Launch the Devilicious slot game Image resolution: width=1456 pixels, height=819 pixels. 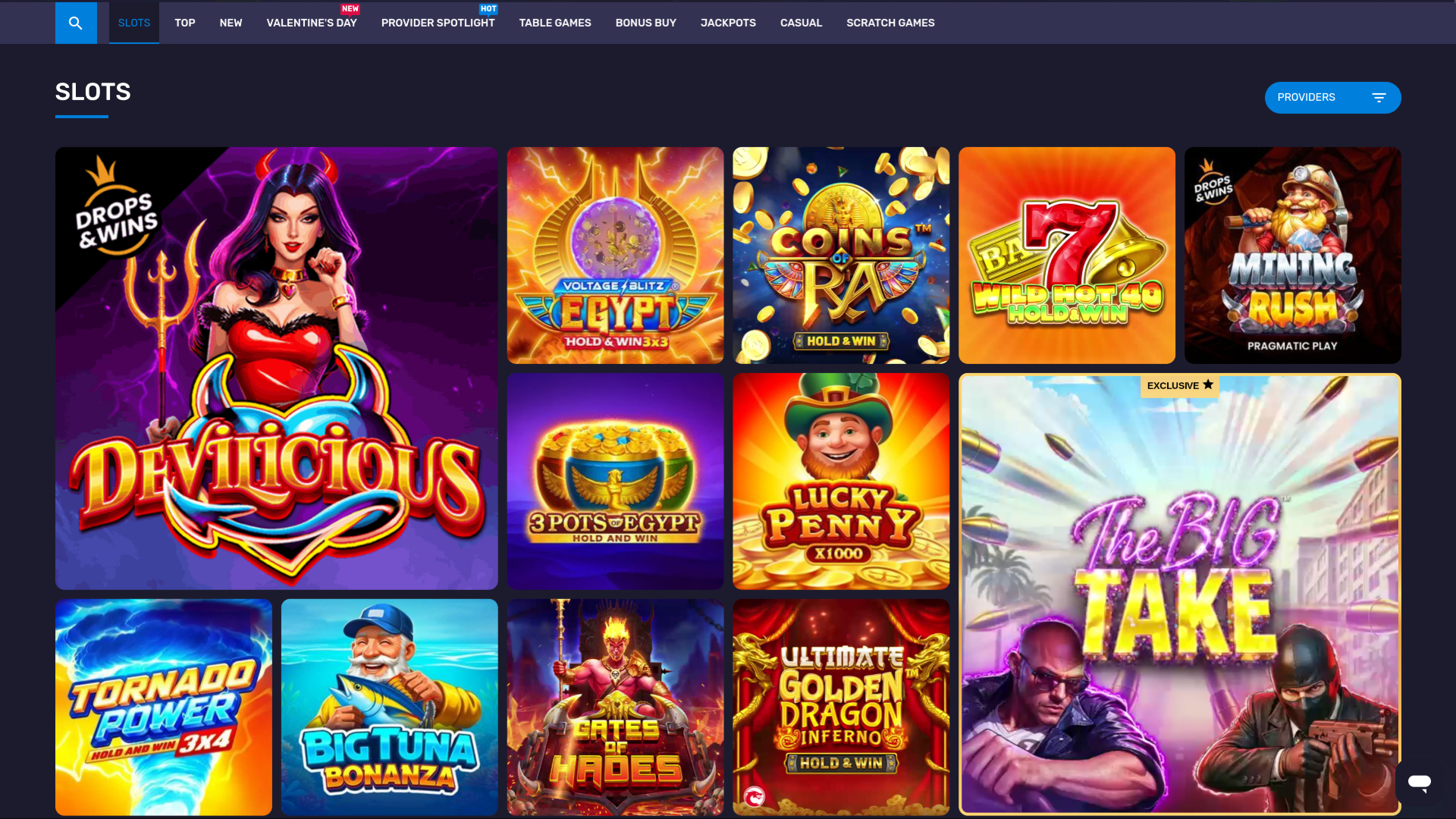click(276, 368)
